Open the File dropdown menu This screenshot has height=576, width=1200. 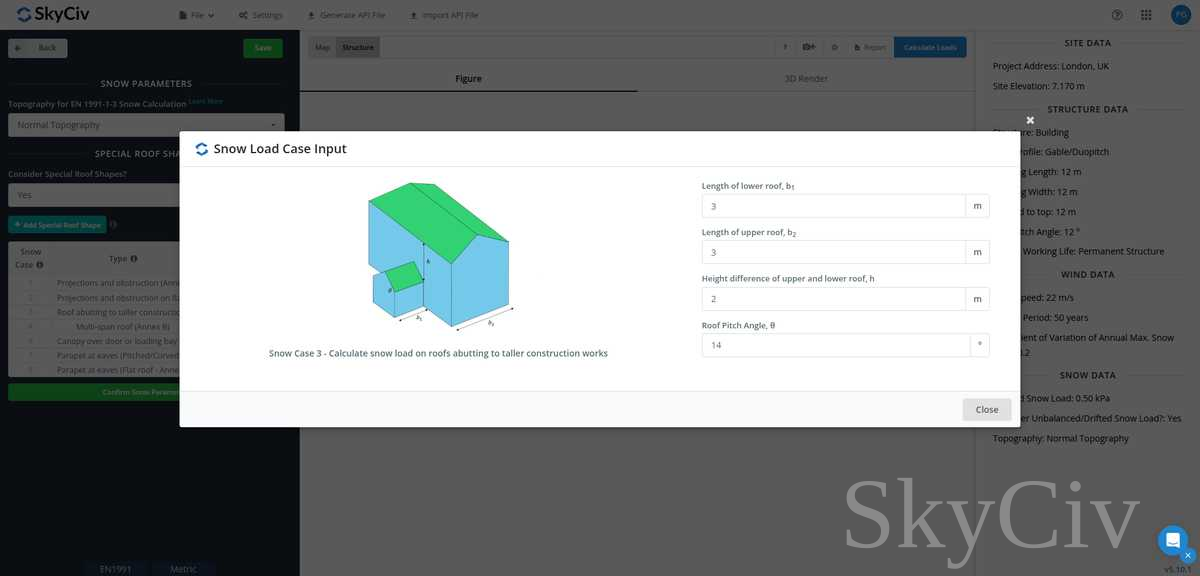coord(197,15)
